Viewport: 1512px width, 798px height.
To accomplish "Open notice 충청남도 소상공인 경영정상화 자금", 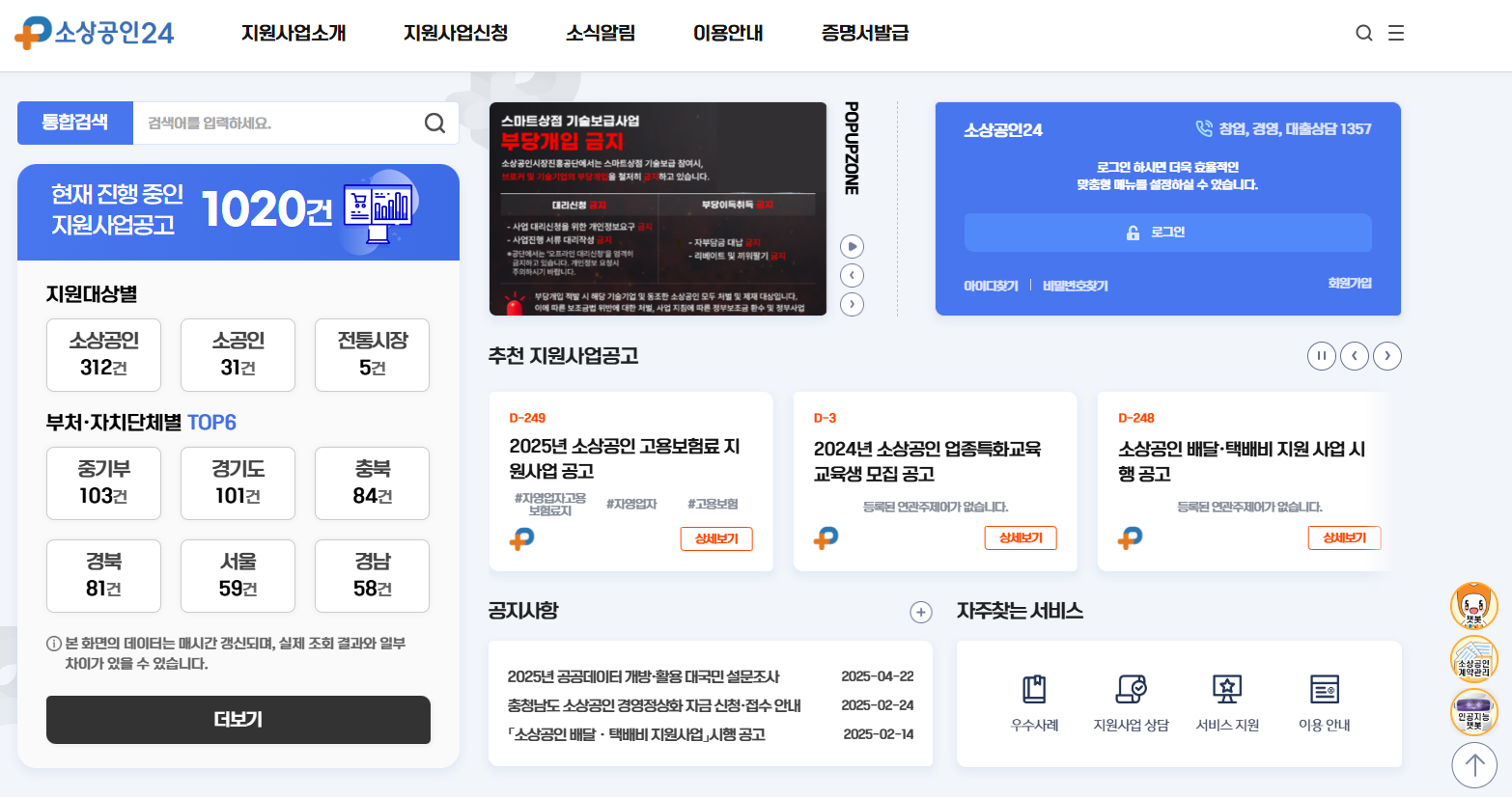I will tap(654, 705).
